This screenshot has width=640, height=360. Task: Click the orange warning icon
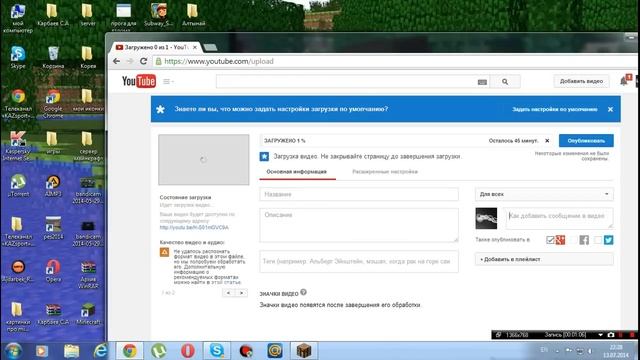[x=164, y=252]
